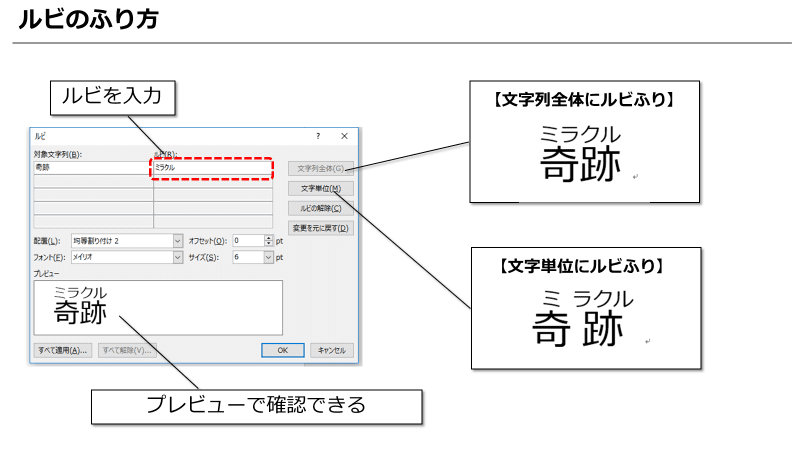Click the heading 【文字単位にルビふり】
Screen dimensions: 800x450
coord(582,266)
